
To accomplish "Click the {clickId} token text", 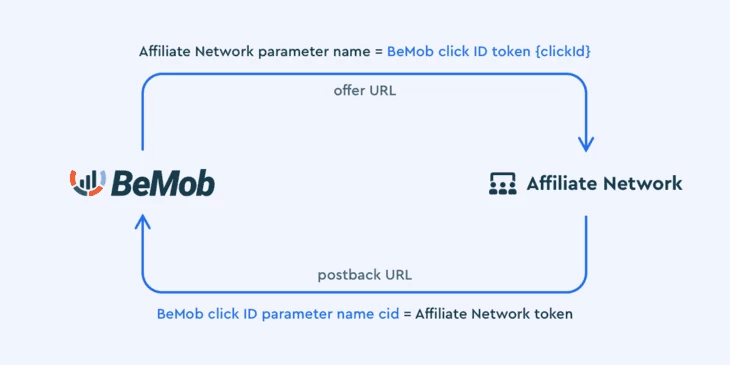I will pyautogui.click(x=562, y=52).
